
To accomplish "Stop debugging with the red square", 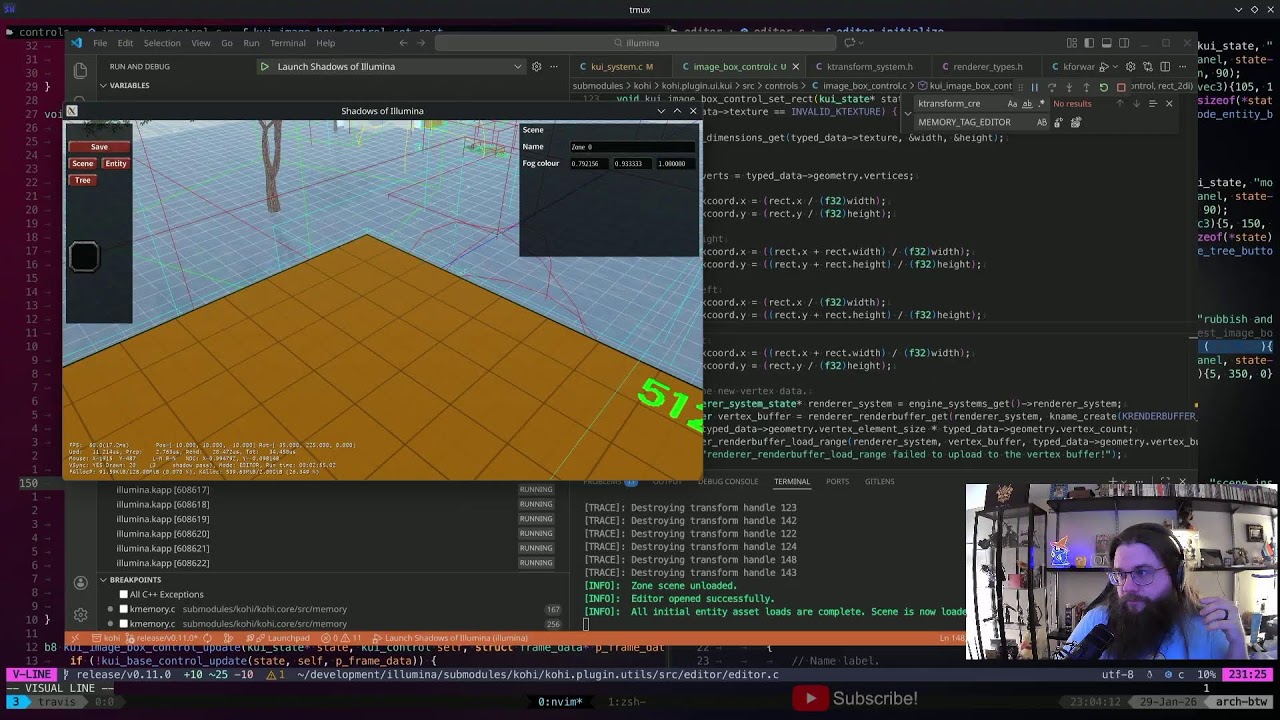I will [1121, 87].
